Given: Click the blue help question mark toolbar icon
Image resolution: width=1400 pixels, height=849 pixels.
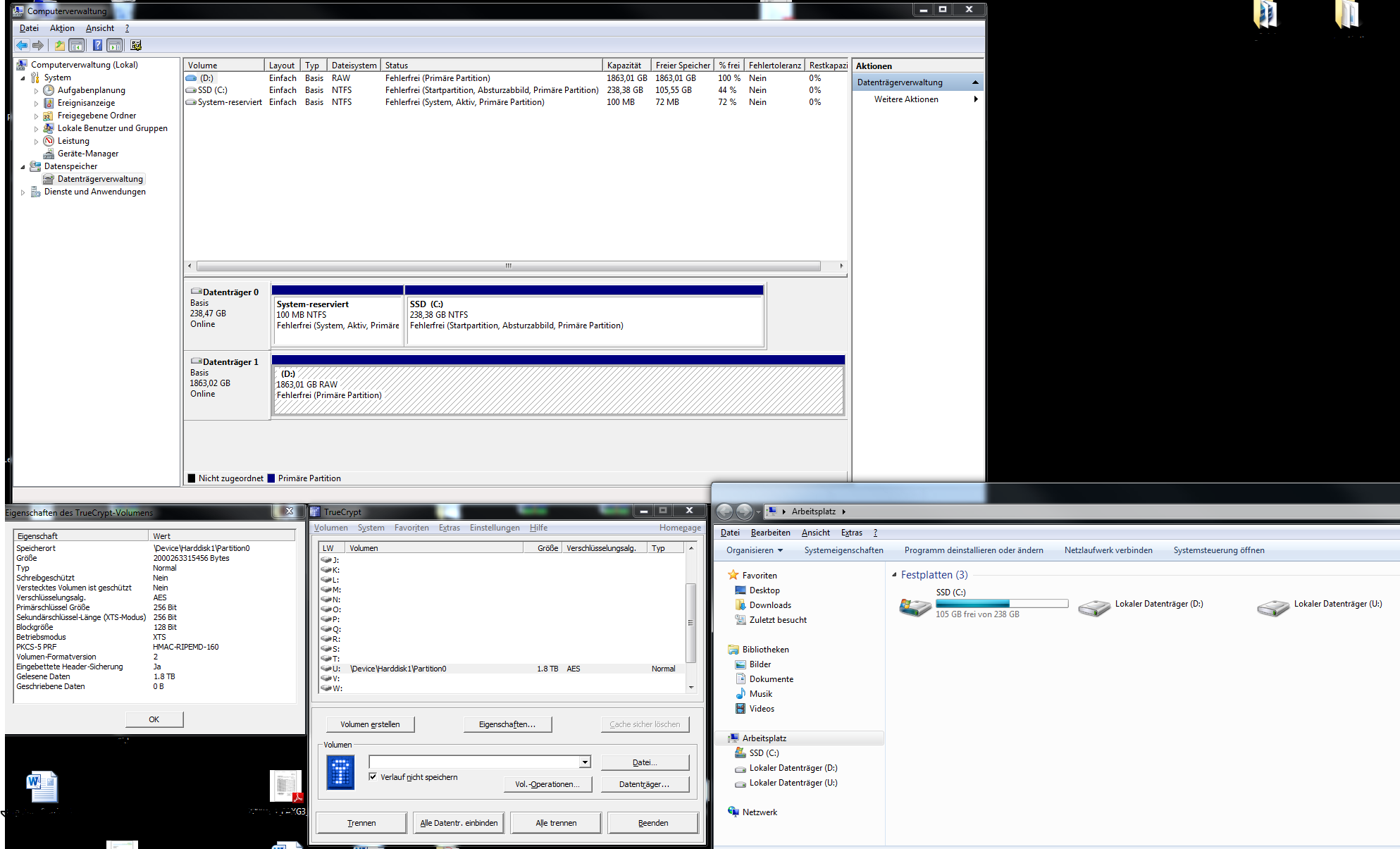Looking at the screenshot, I should (x=97, y=45).
